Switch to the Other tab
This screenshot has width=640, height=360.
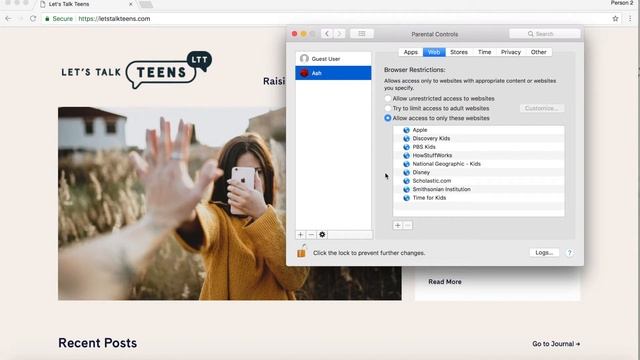[538, 52]
